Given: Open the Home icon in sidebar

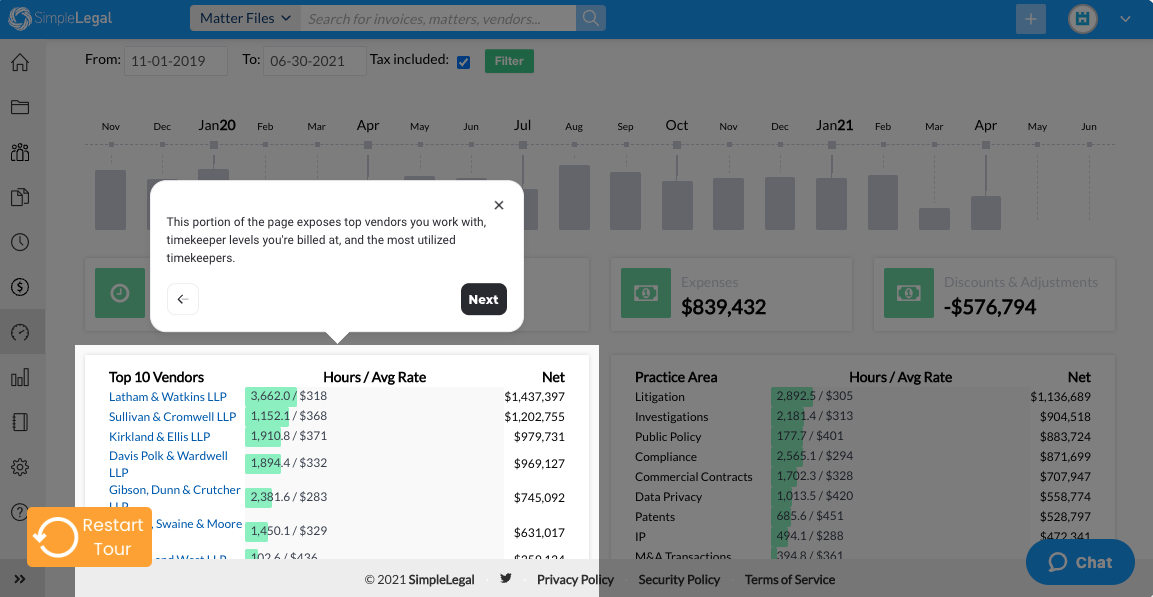Looking at the screenshot, I should pyautogui.click(x=20, y=63).
